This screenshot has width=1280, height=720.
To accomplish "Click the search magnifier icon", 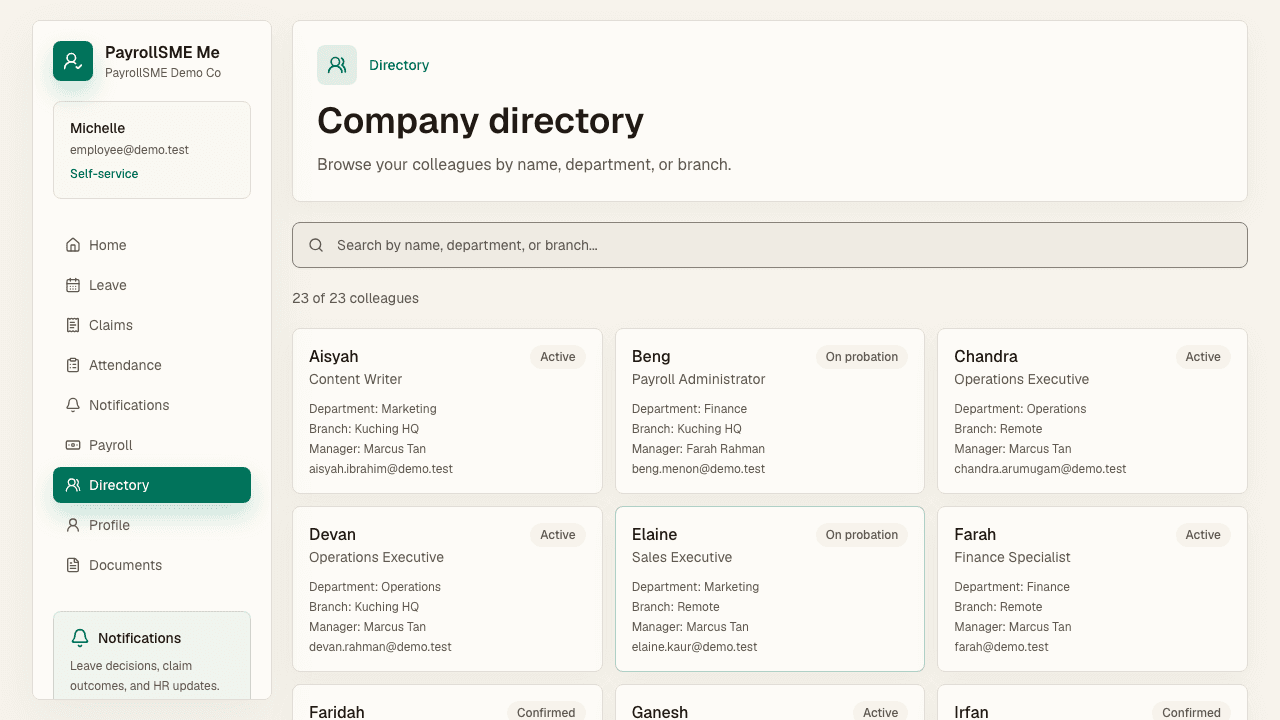I will tap(316, 245).
